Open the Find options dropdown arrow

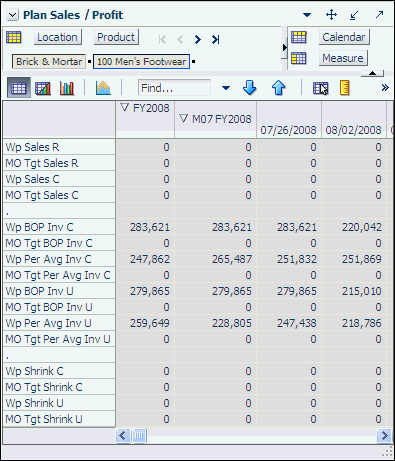(x=226, y=88)
